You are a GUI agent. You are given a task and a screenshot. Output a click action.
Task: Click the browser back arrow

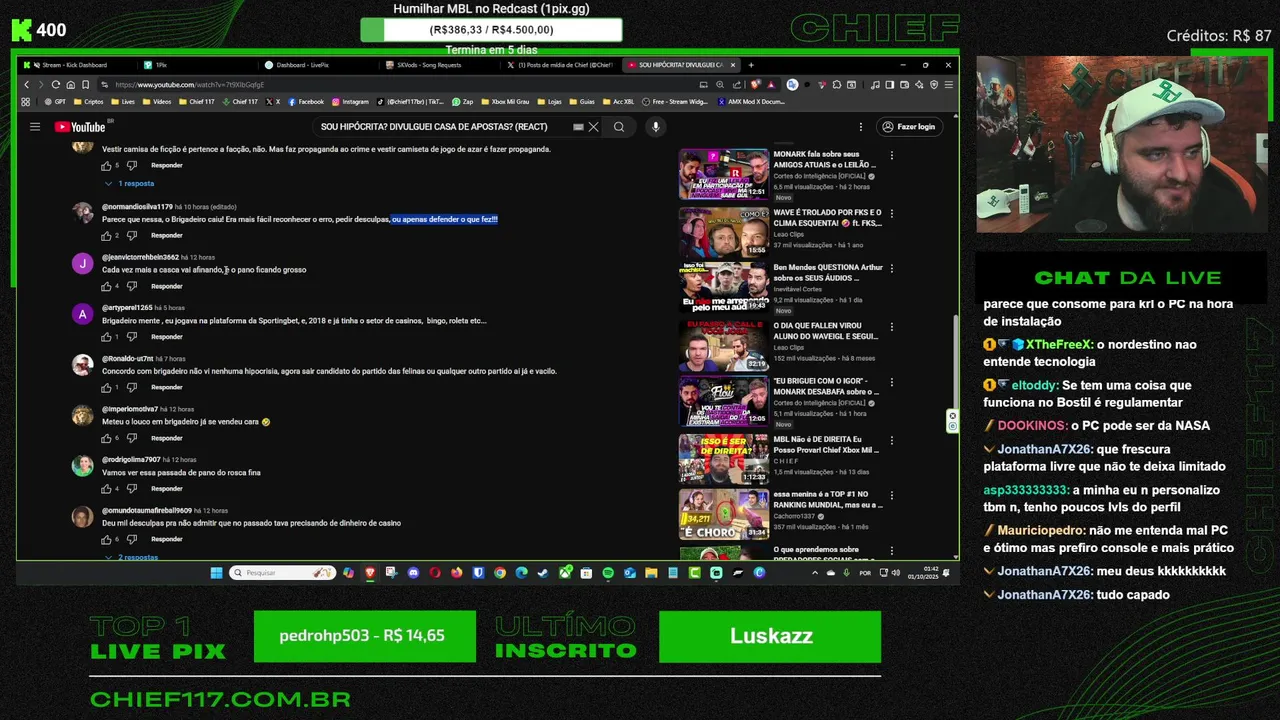27,85
